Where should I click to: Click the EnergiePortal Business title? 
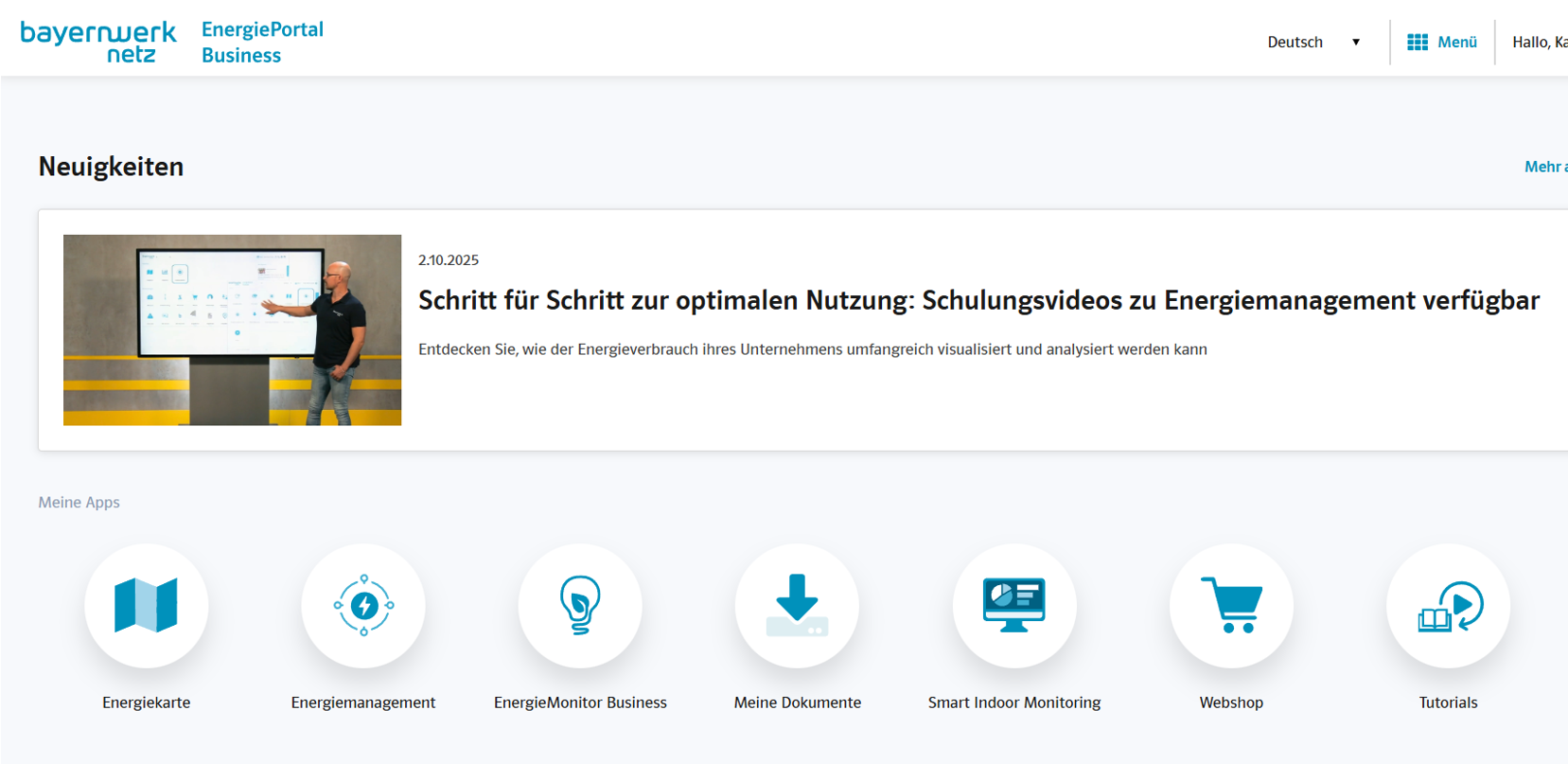(262, 43)
